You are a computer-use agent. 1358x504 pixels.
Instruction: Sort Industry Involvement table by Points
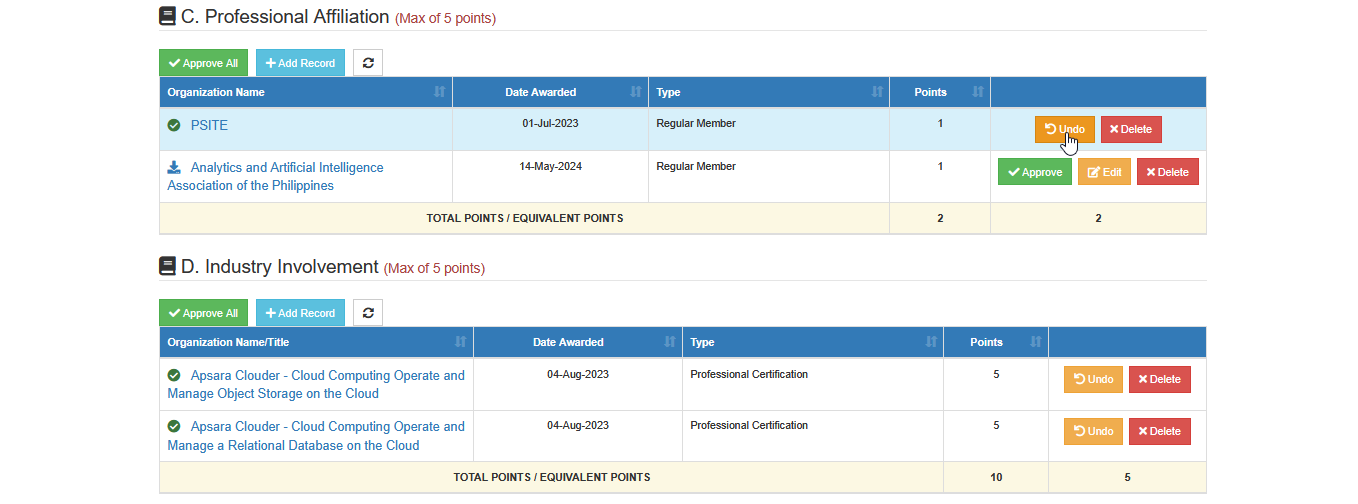tap(995, 342)
